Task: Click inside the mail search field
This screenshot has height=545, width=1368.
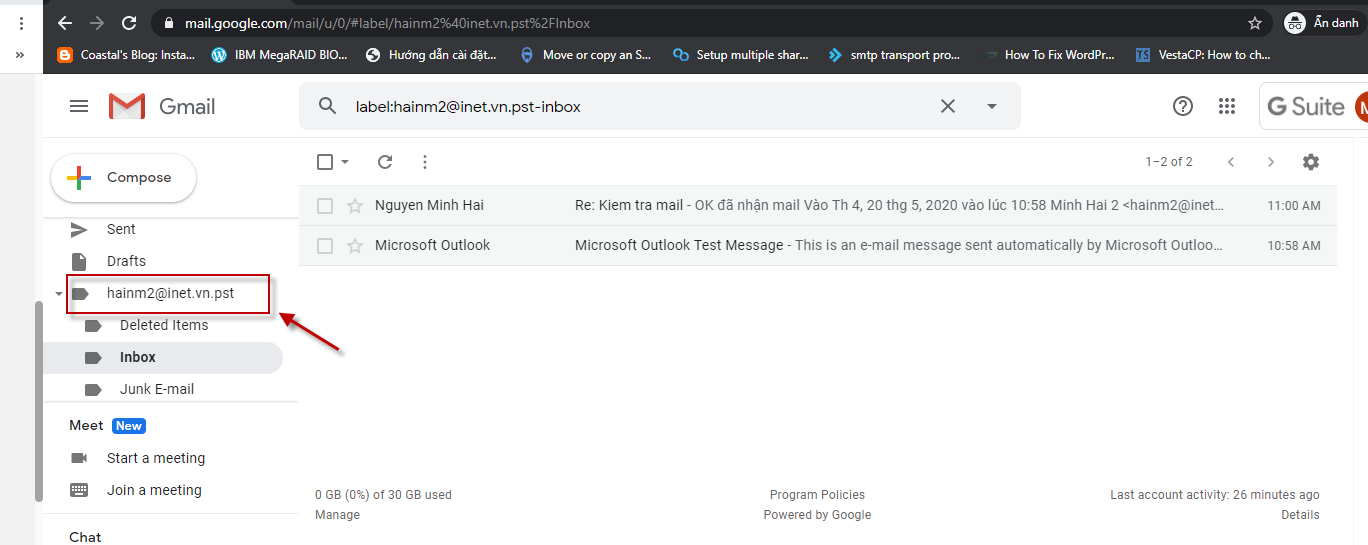Action: pyautogui.click(x=640, y=106)
